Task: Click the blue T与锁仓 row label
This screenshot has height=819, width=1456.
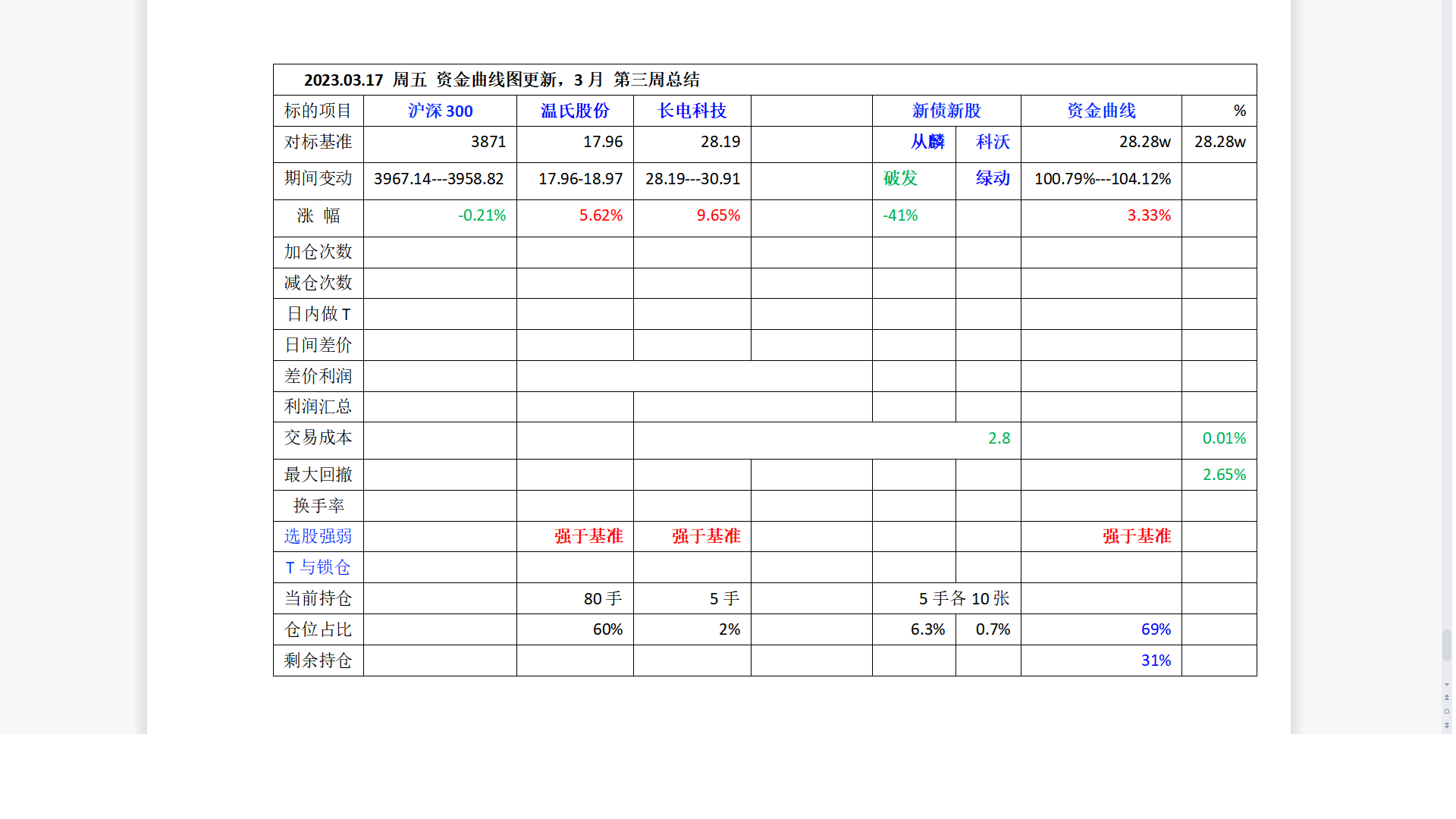Action: [x=318, y=567]
